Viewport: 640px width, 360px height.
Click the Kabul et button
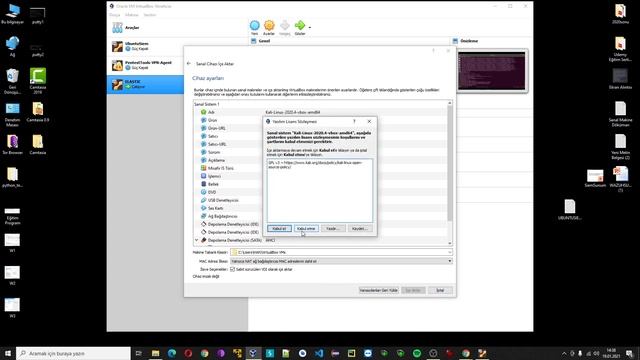(x=279, y=229)
